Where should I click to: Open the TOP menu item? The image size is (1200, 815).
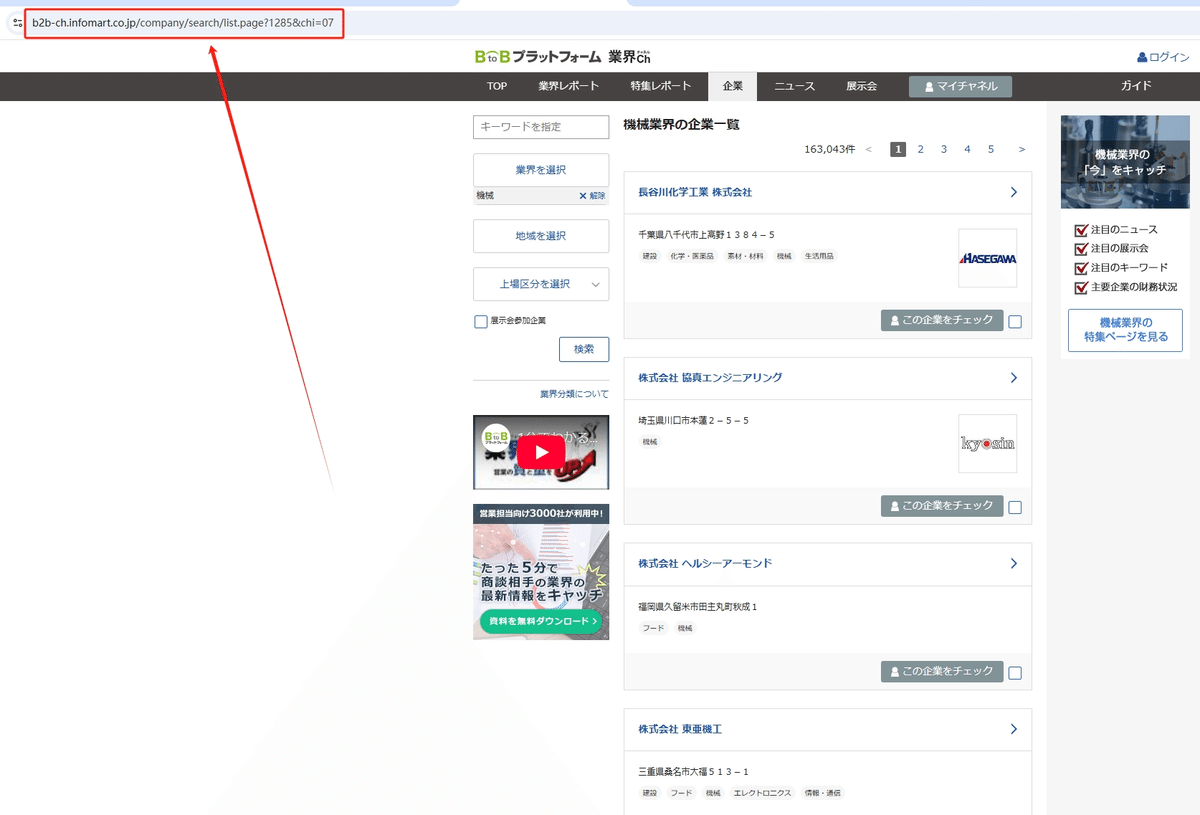(x=497, y=86)
